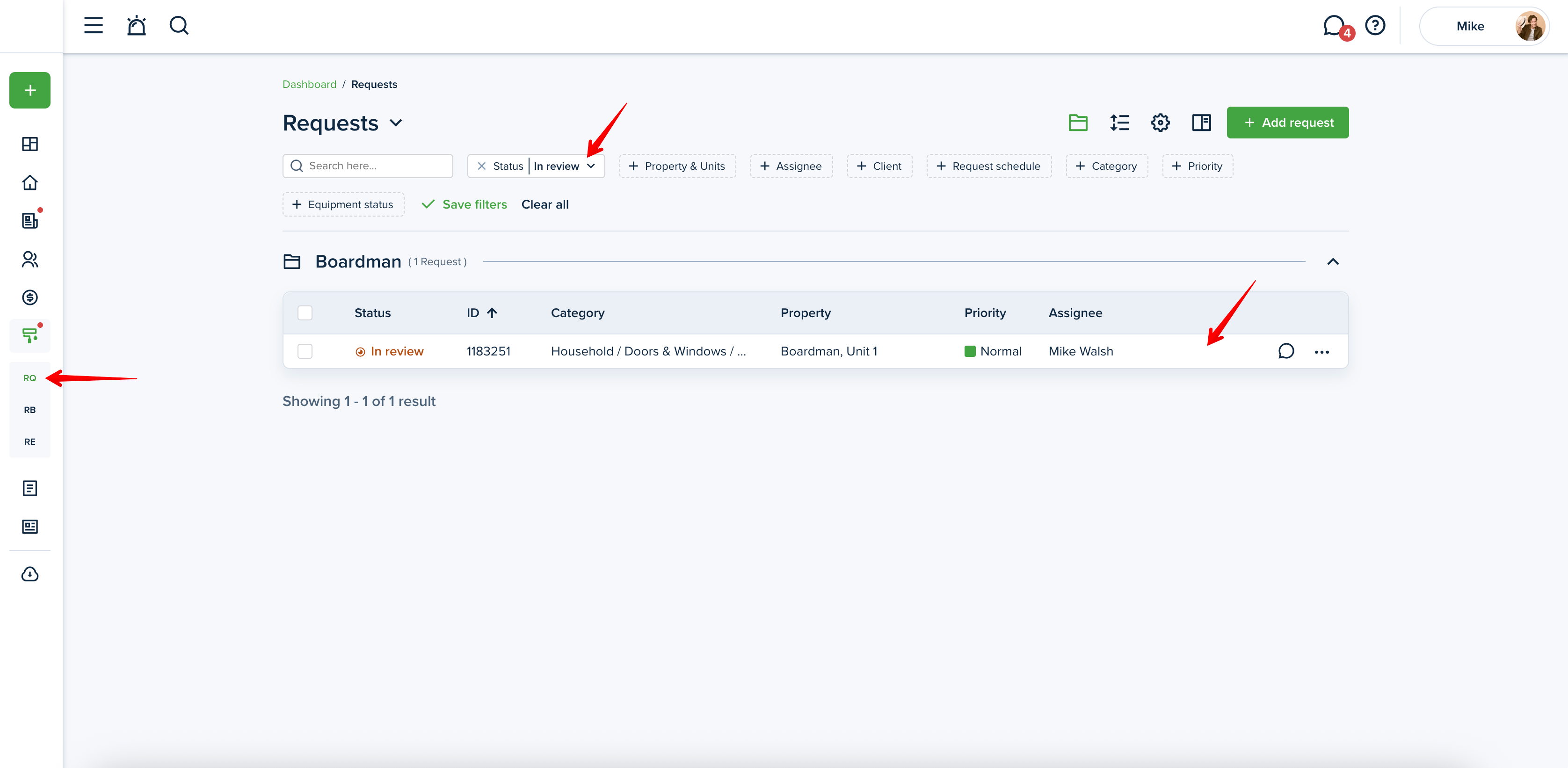The height and width of the screenshot is (768, 1568).
Task: Click the help question mark icon
Action: coord(1375,26)
